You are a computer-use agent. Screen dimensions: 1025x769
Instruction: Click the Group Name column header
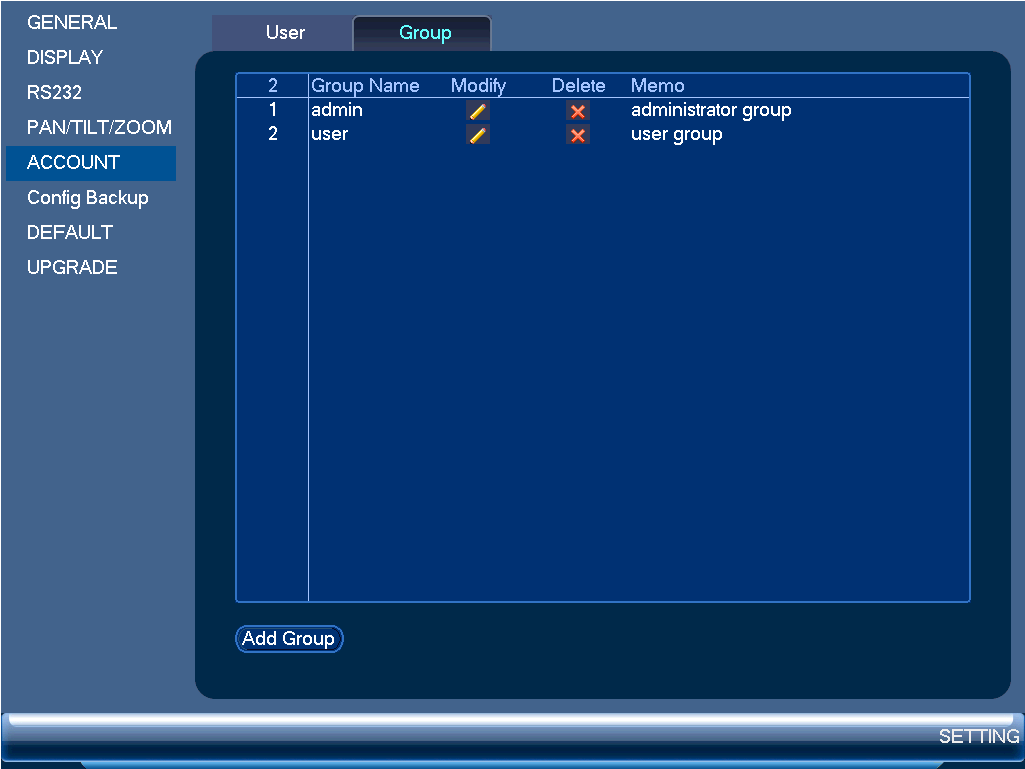pos(365,86)
